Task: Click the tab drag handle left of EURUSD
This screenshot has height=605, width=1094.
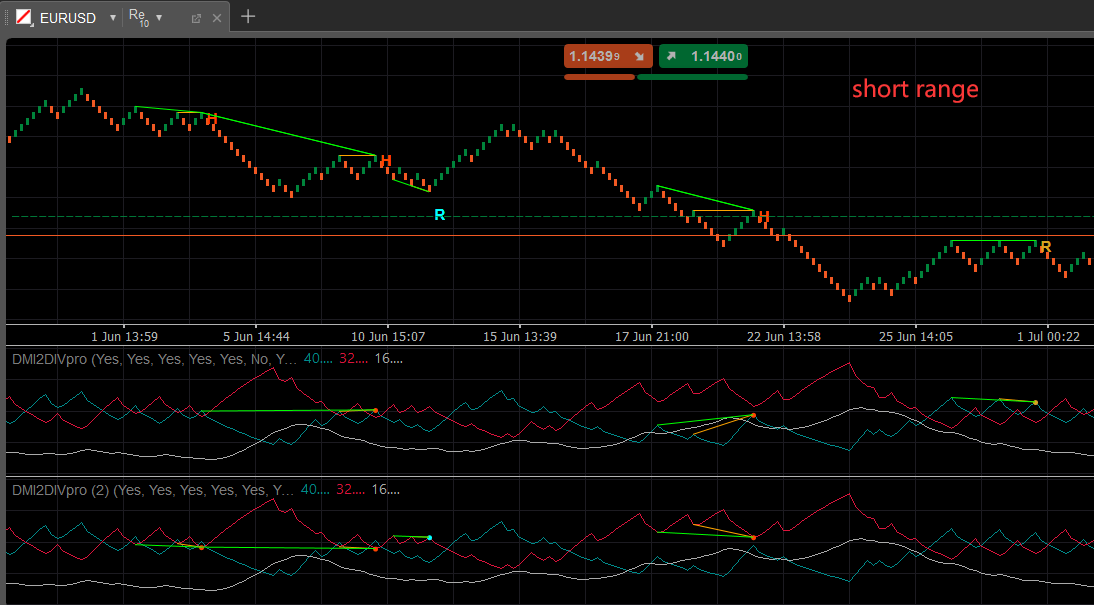Action: [x=8, y=18]
